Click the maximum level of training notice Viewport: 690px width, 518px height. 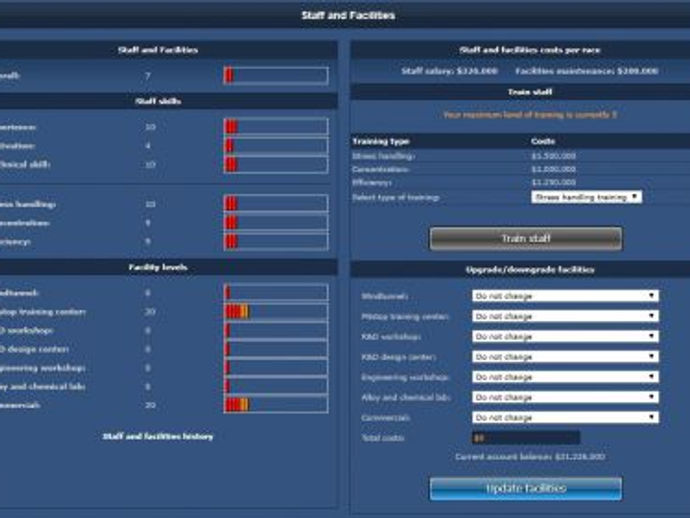click(530, 115)
